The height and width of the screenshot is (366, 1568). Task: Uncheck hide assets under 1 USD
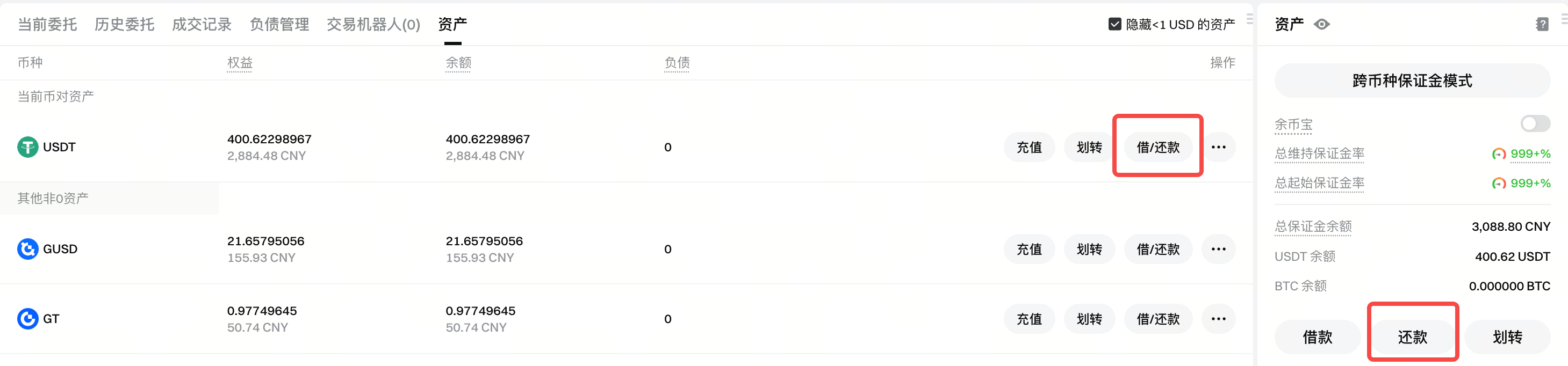1114,24
